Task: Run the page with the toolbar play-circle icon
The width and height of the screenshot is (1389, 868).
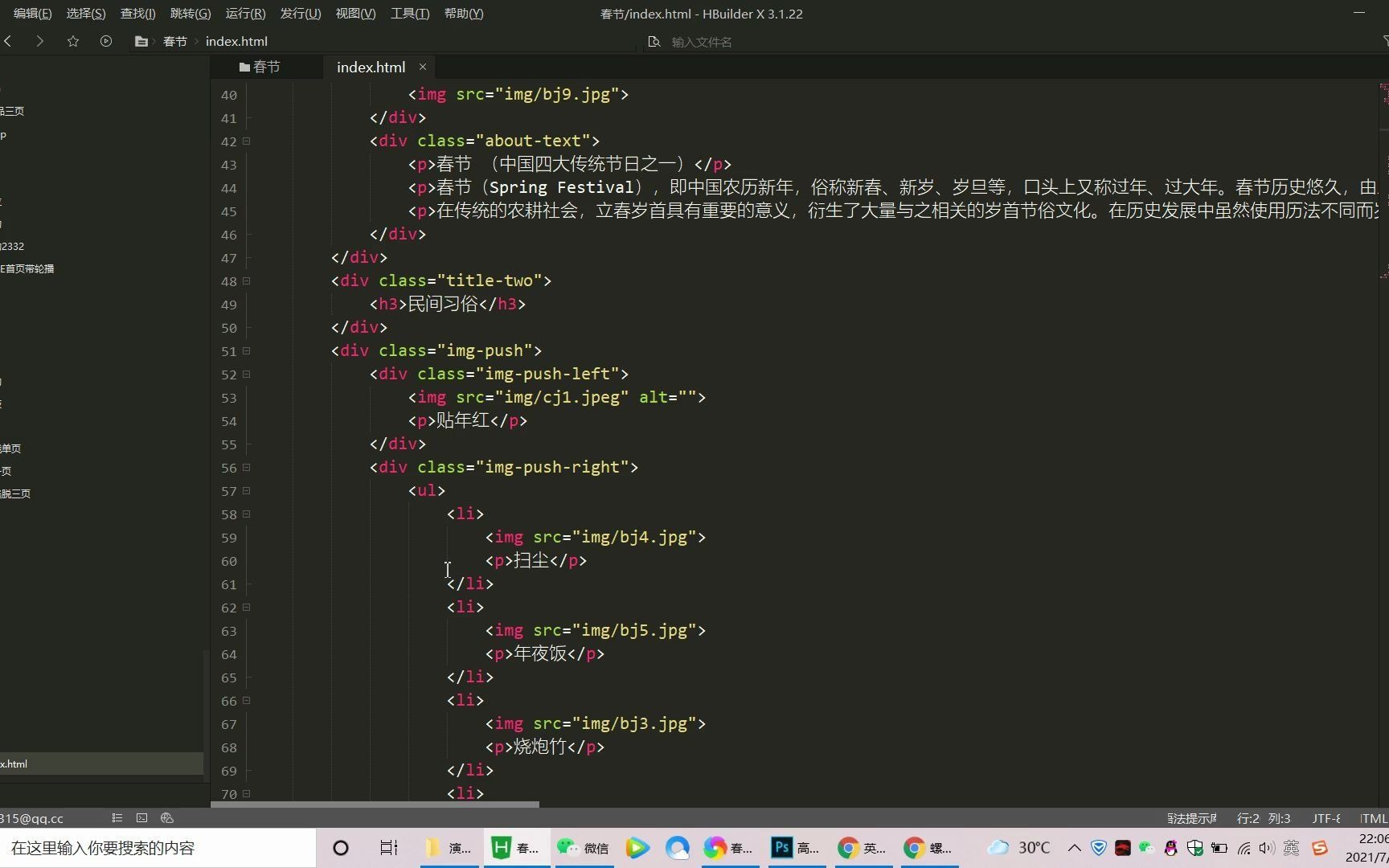Action: (106, 41)
